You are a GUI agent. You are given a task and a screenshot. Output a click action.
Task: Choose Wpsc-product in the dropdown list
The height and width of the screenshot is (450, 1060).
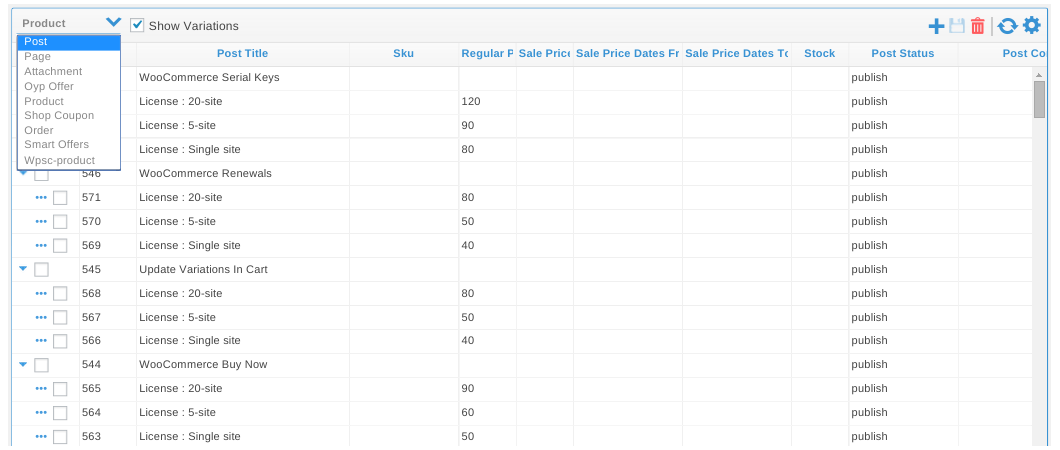point(69,160)
